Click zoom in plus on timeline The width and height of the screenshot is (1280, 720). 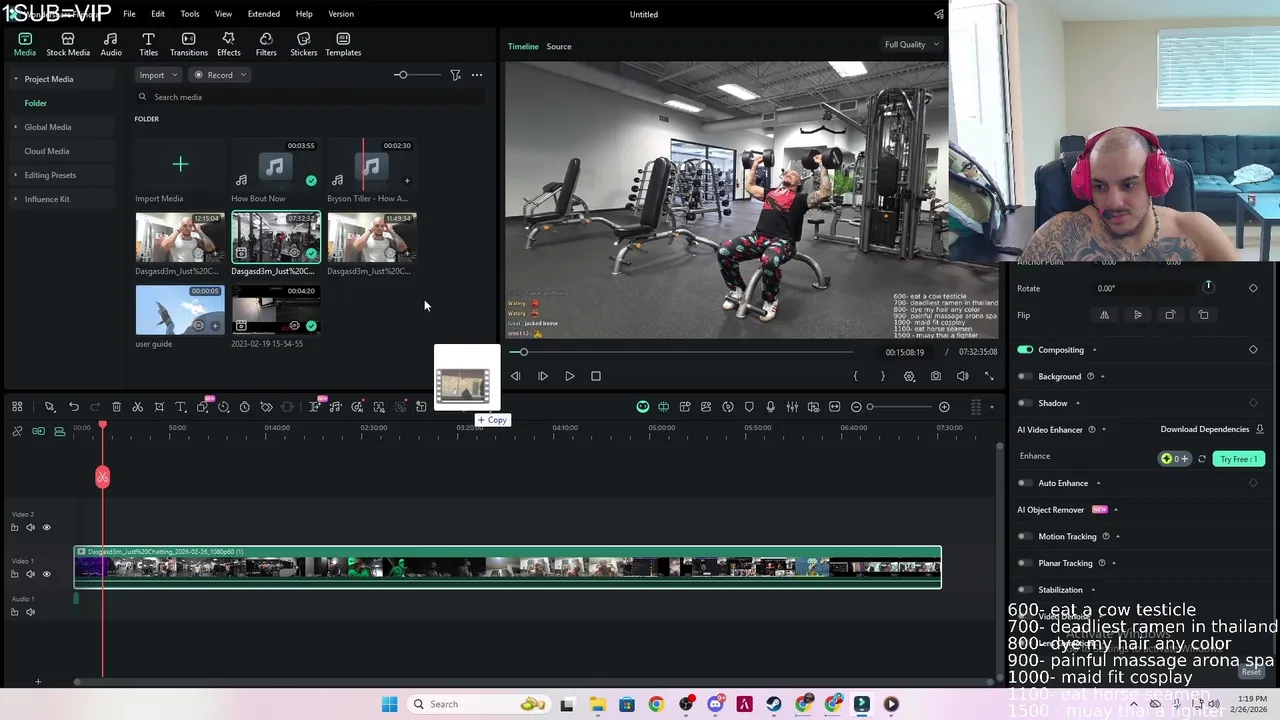click(944, 407)
